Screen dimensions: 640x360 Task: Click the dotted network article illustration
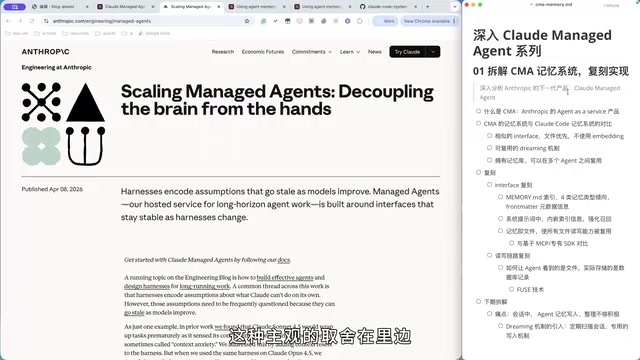(x=41, y=102)
